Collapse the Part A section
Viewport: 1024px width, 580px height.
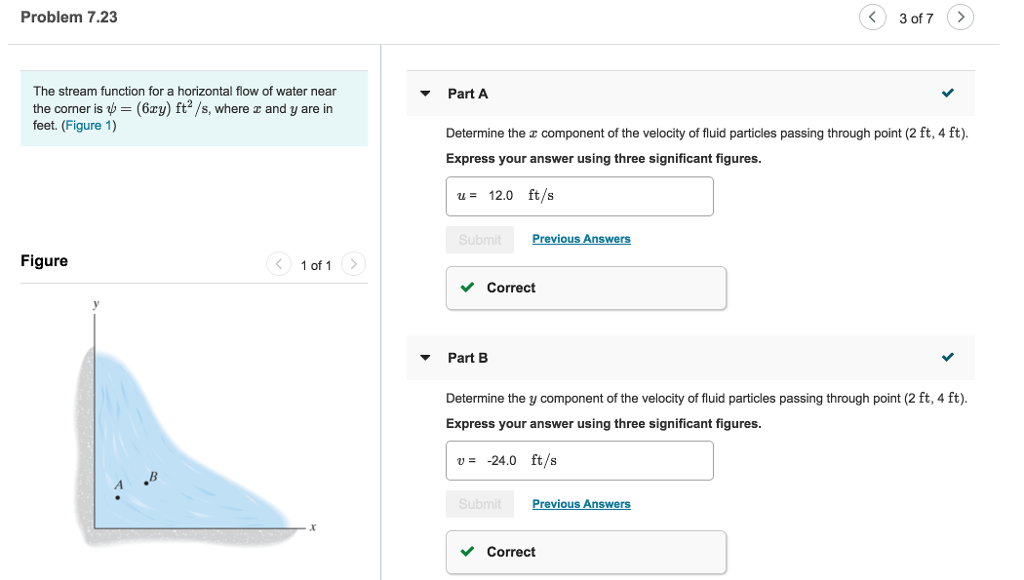(425, 94)
